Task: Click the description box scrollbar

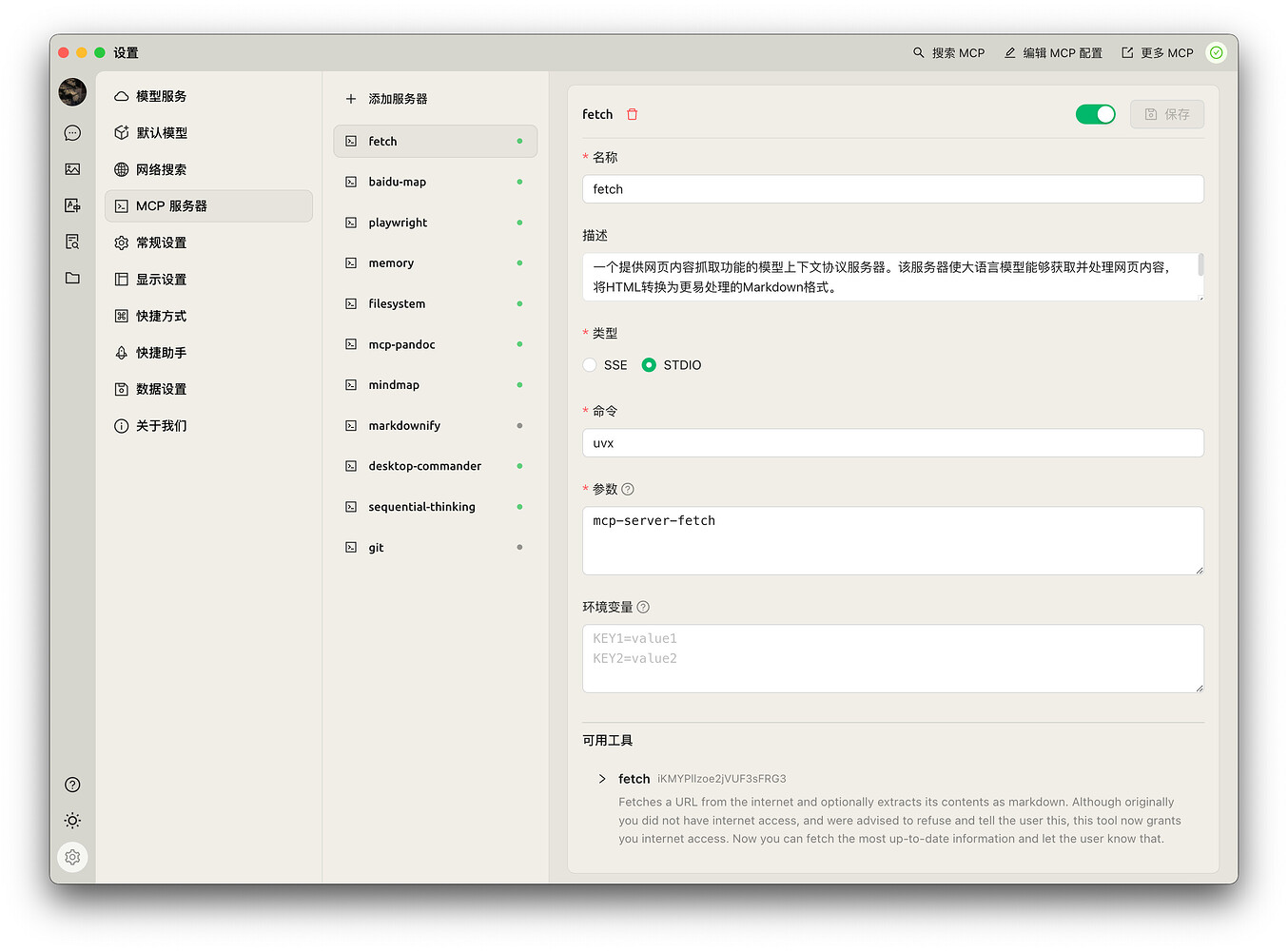Action: 1200,264
